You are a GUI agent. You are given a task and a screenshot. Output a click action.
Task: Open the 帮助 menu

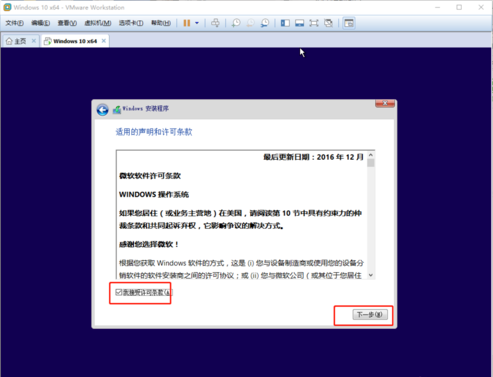[161, 23]
